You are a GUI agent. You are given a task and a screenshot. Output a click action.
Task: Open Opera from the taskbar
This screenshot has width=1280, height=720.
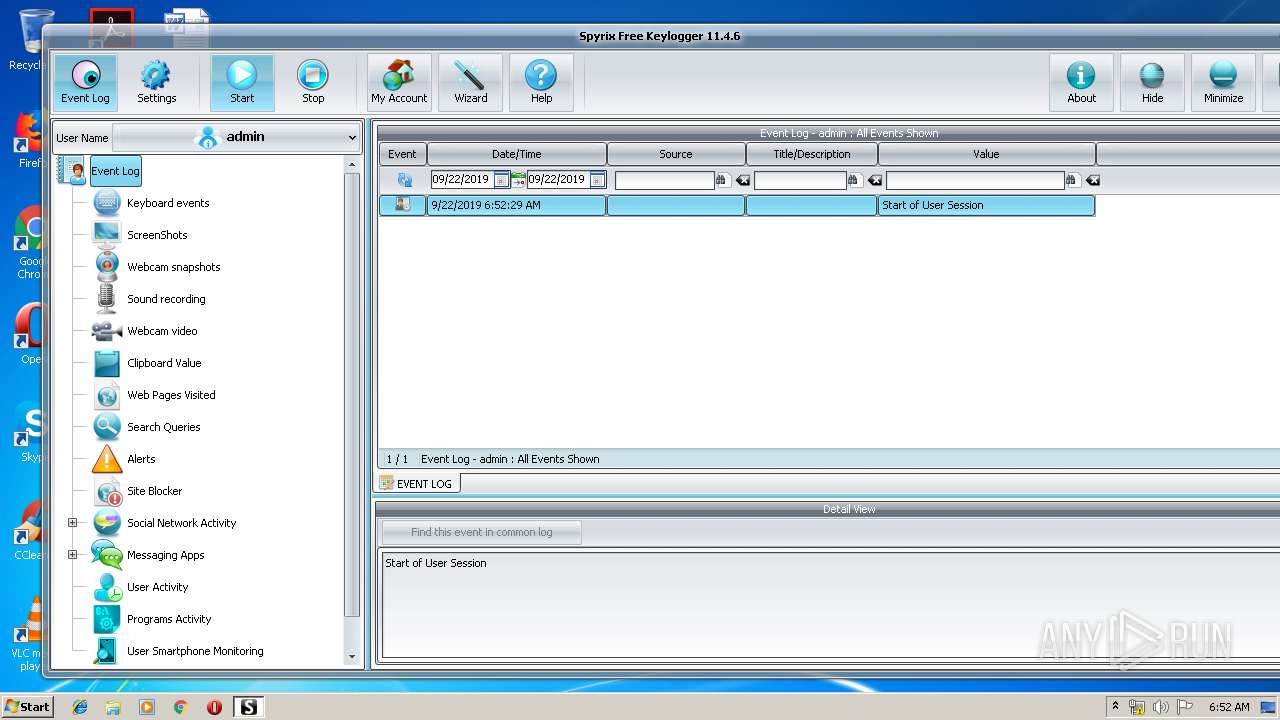tap(214, 707)
